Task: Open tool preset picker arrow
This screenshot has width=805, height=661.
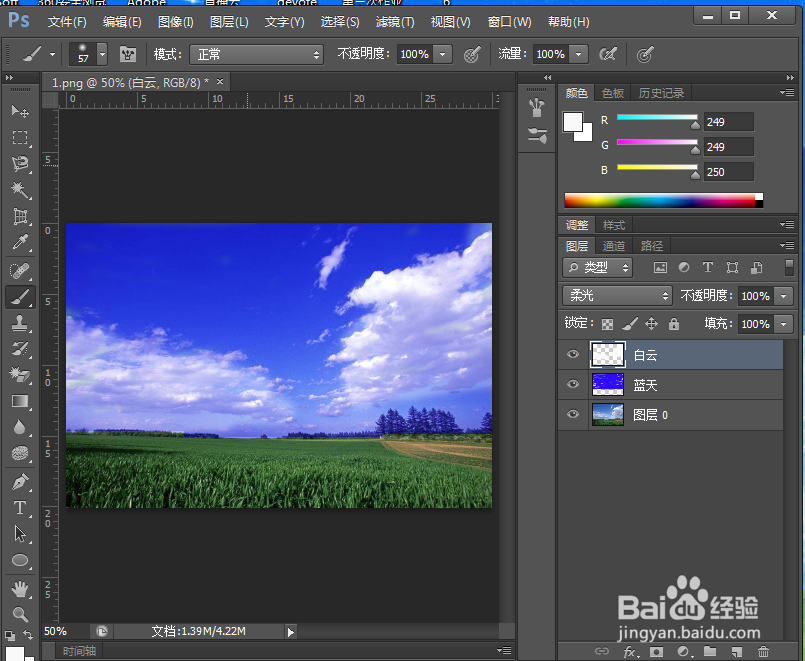Action: pos(52,54)
